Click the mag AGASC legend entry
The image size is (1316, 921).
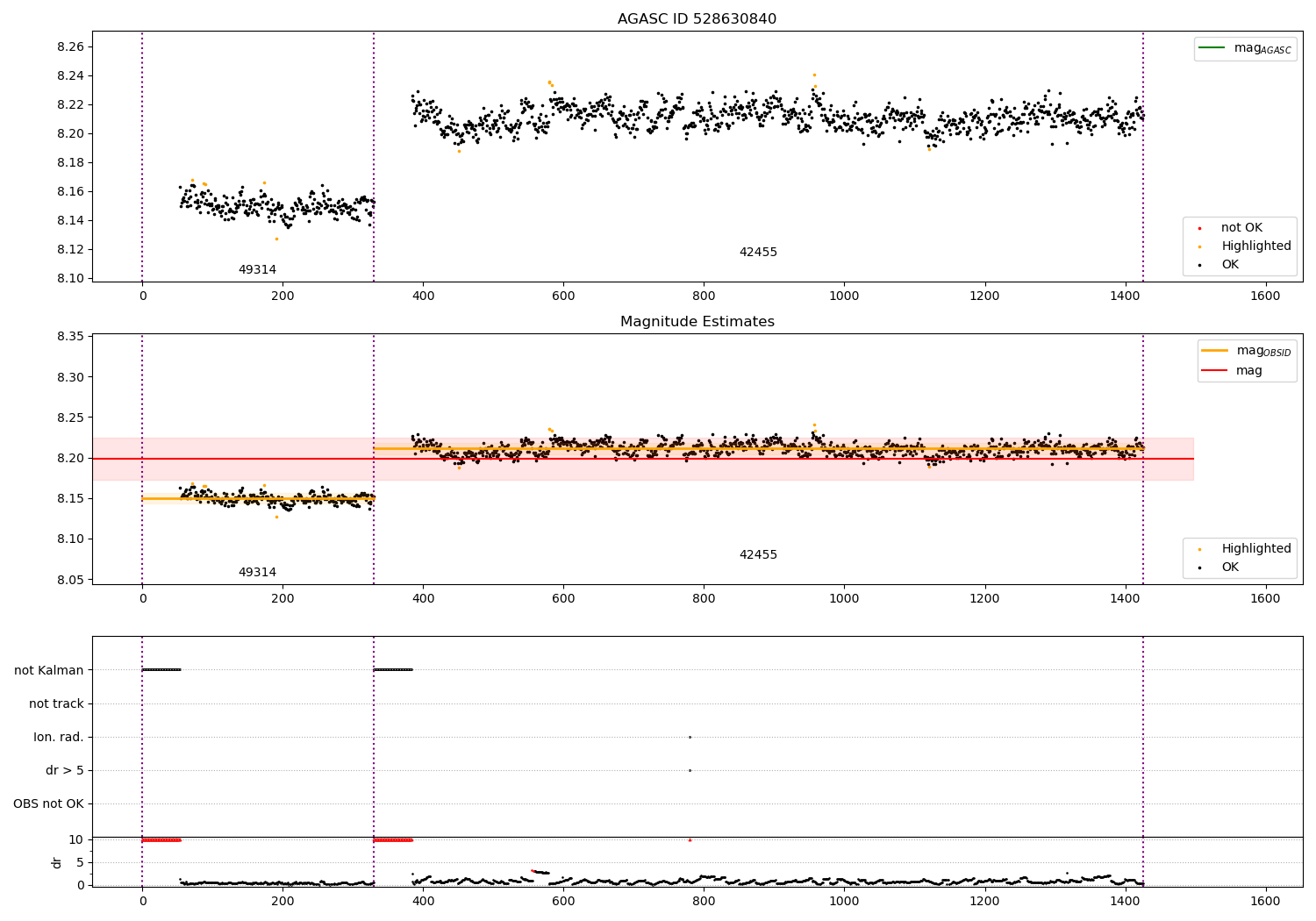[x=1245, y=48]
